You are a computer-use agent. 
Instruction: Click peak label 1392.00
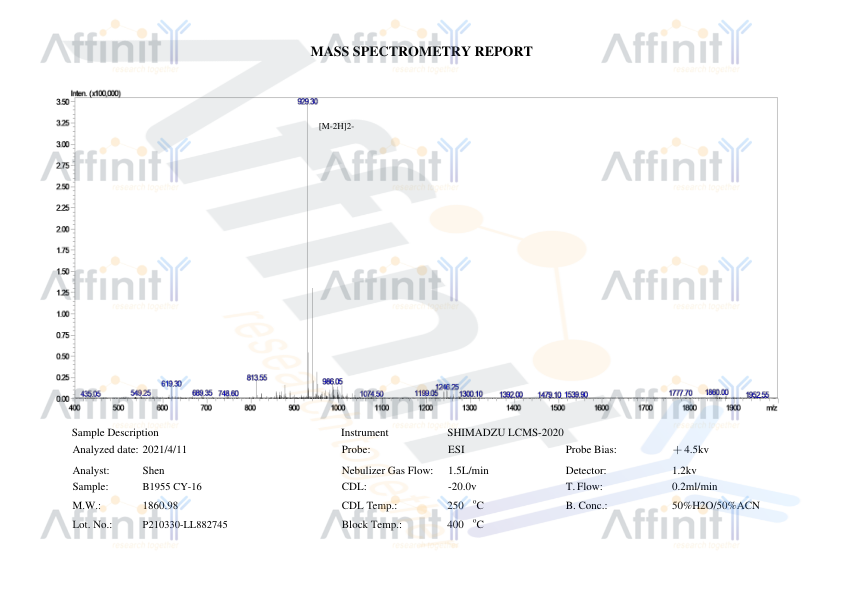click(511, 395)
